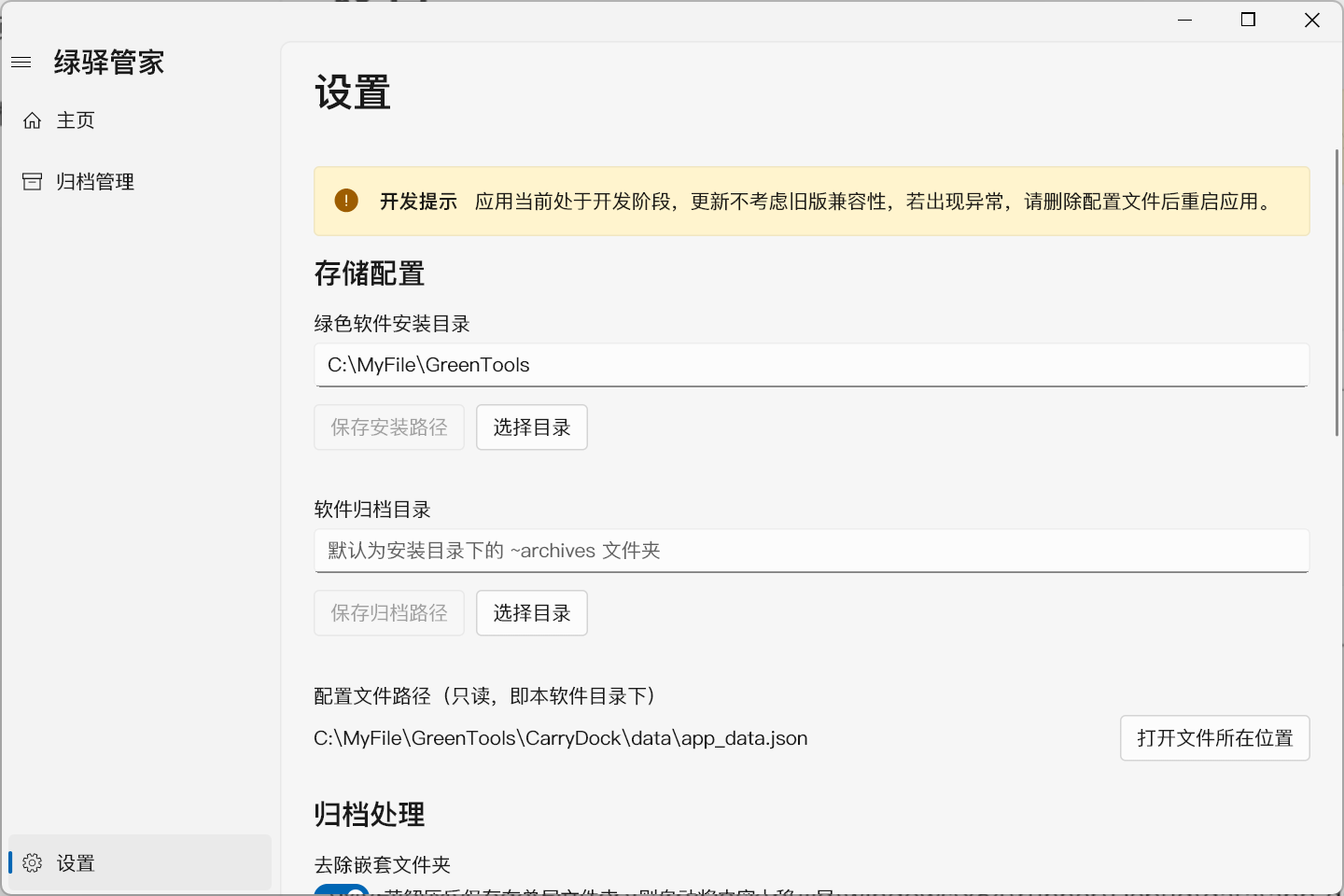Click the maximize button in the title bar

1247,19
